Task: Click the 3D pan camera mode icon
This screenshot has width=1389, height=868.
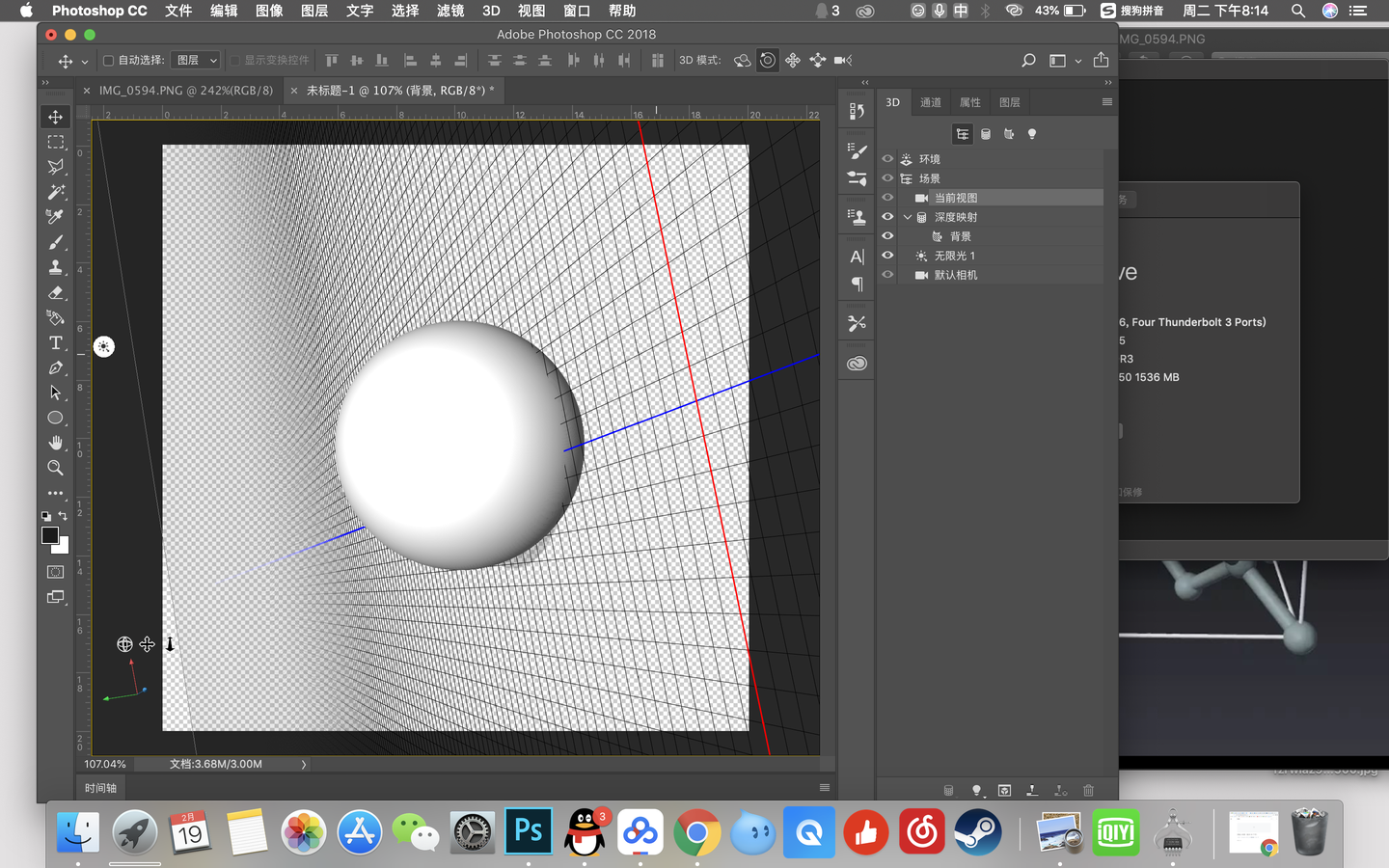Action: coord(793,60)
